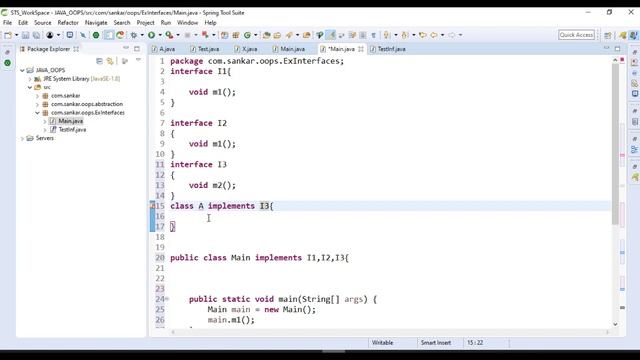
Task: Click the green Boot Dashboard toolbar icon
Action: (96, 35)
